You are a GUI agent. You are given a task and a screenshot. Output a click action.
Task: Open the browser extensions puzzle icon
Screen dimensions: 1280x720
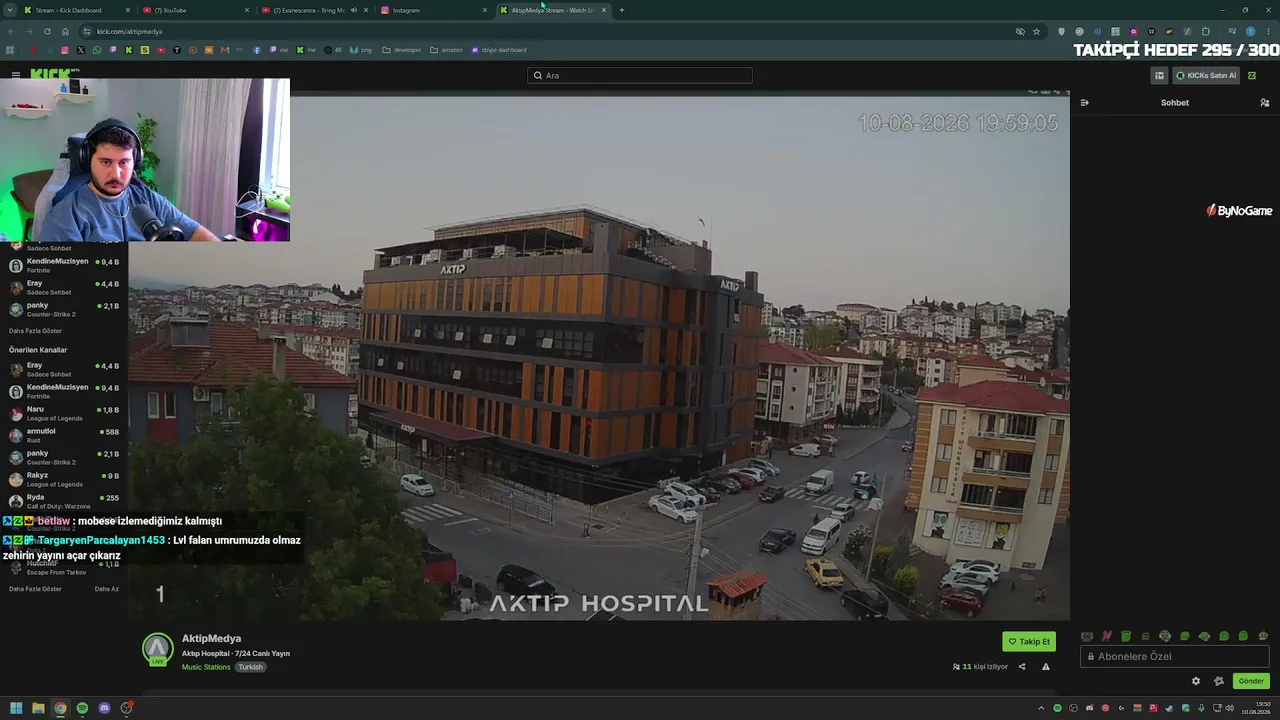pos(1206,31)
